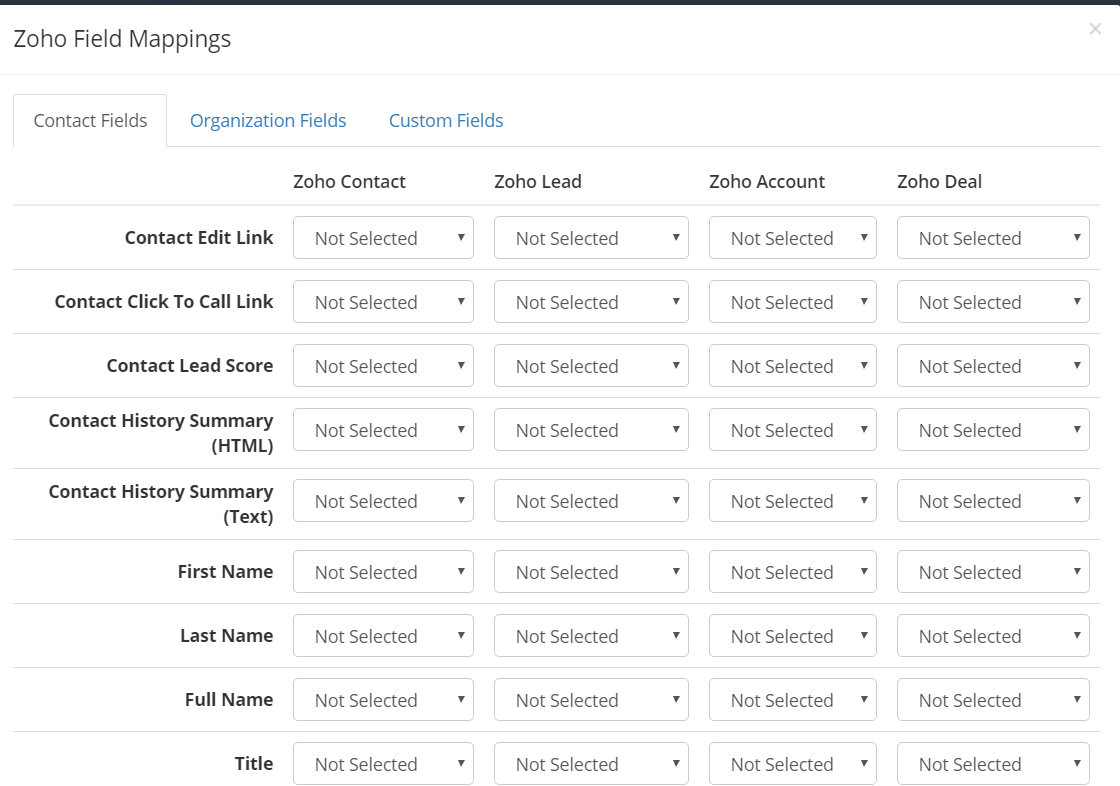
Task: Click the Contact Click To Call Link label
Action: point(164,302)
